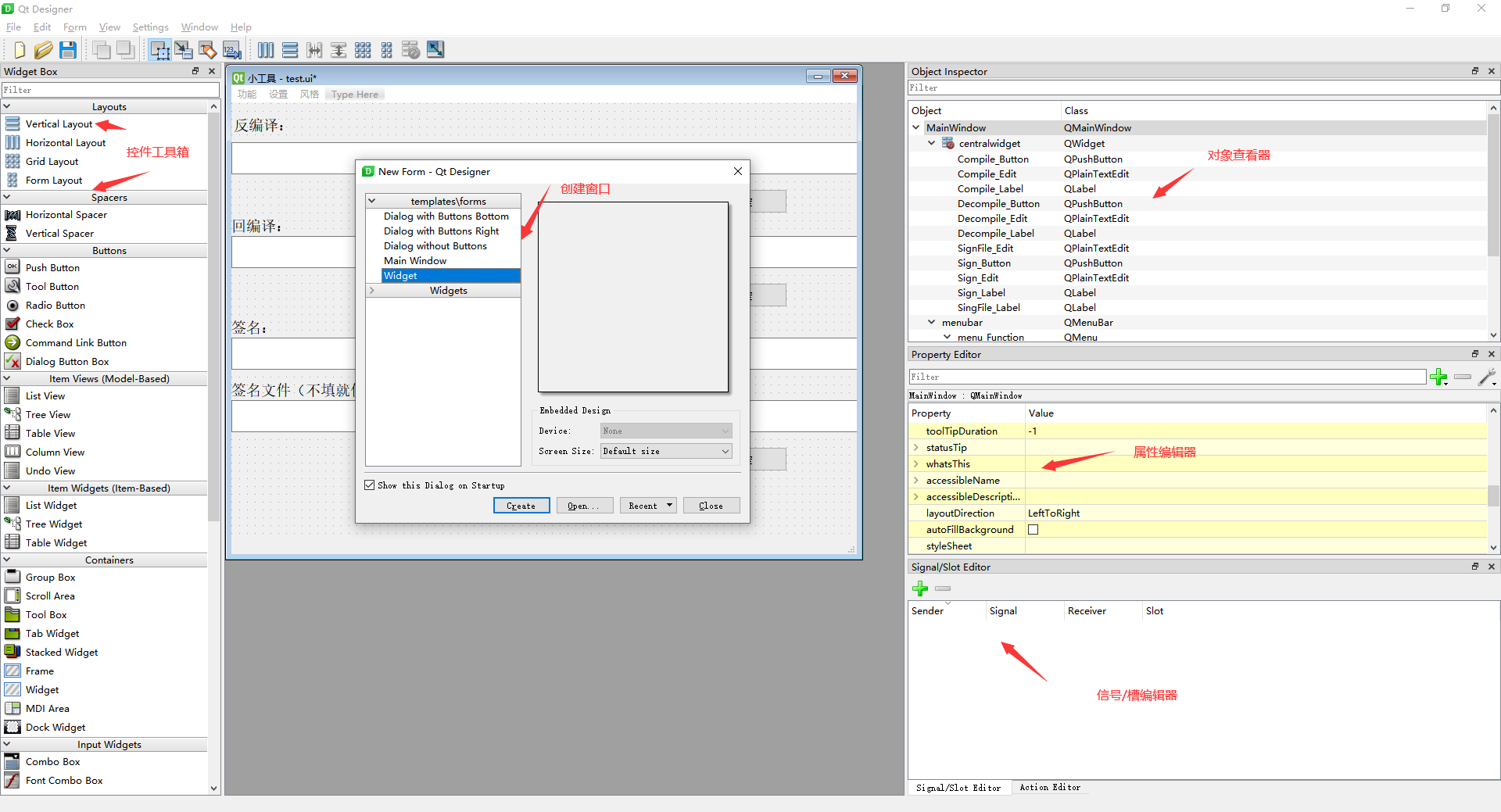Click the Object Inspector filter field
The width and height of the screenshot is (1501, 812).
coord(1203,88)
